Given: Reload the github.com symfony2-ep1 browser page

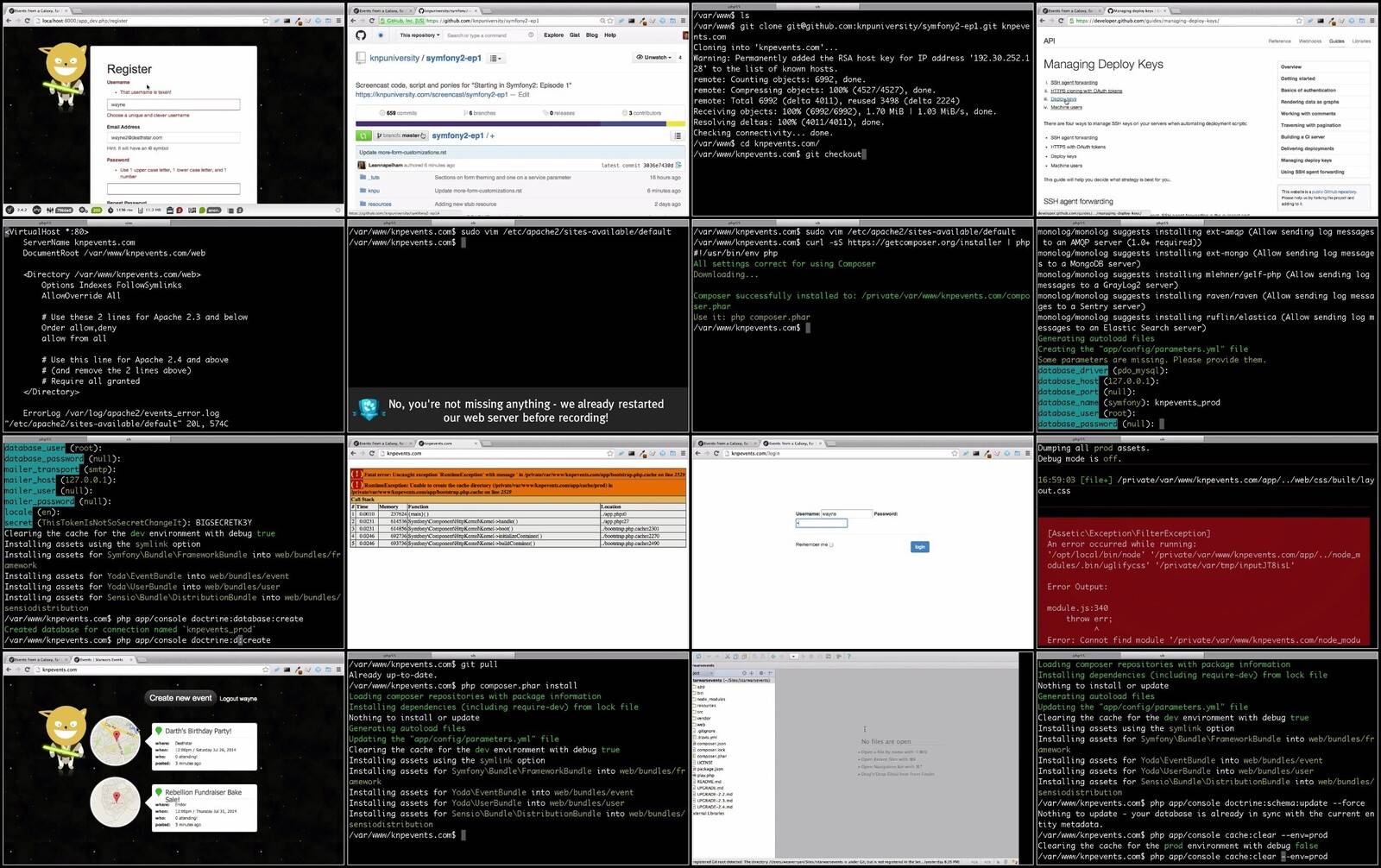Looking at the screenshot, I should point(372,21).
